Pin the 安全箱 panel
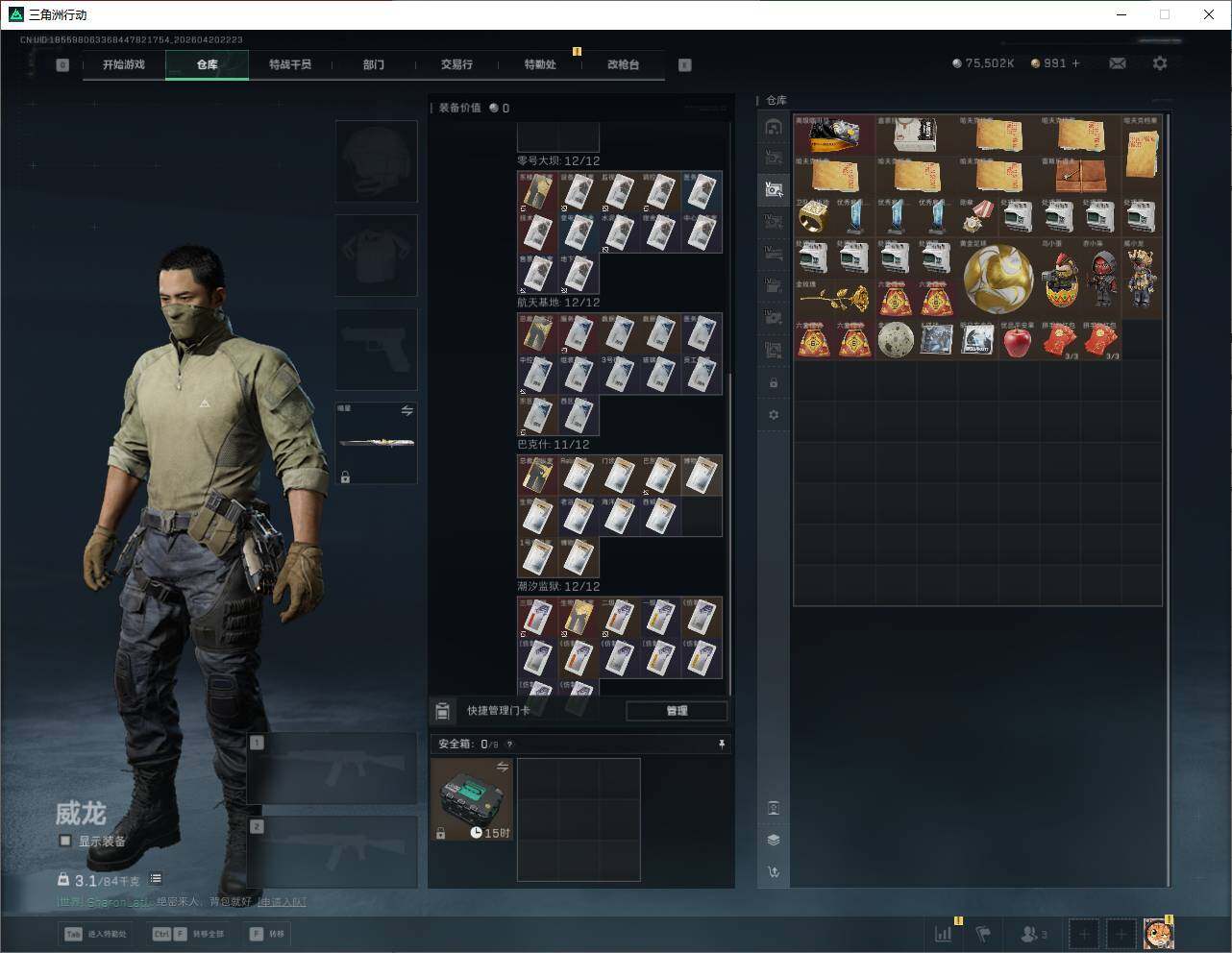The image size is (1232, 953). point(722,744)
